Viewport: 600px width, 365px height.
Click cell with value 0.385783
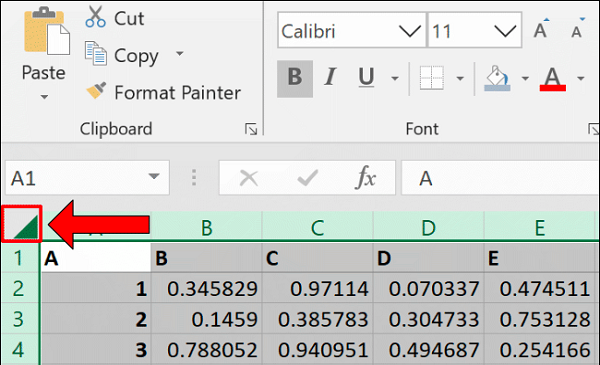point(318,319)
